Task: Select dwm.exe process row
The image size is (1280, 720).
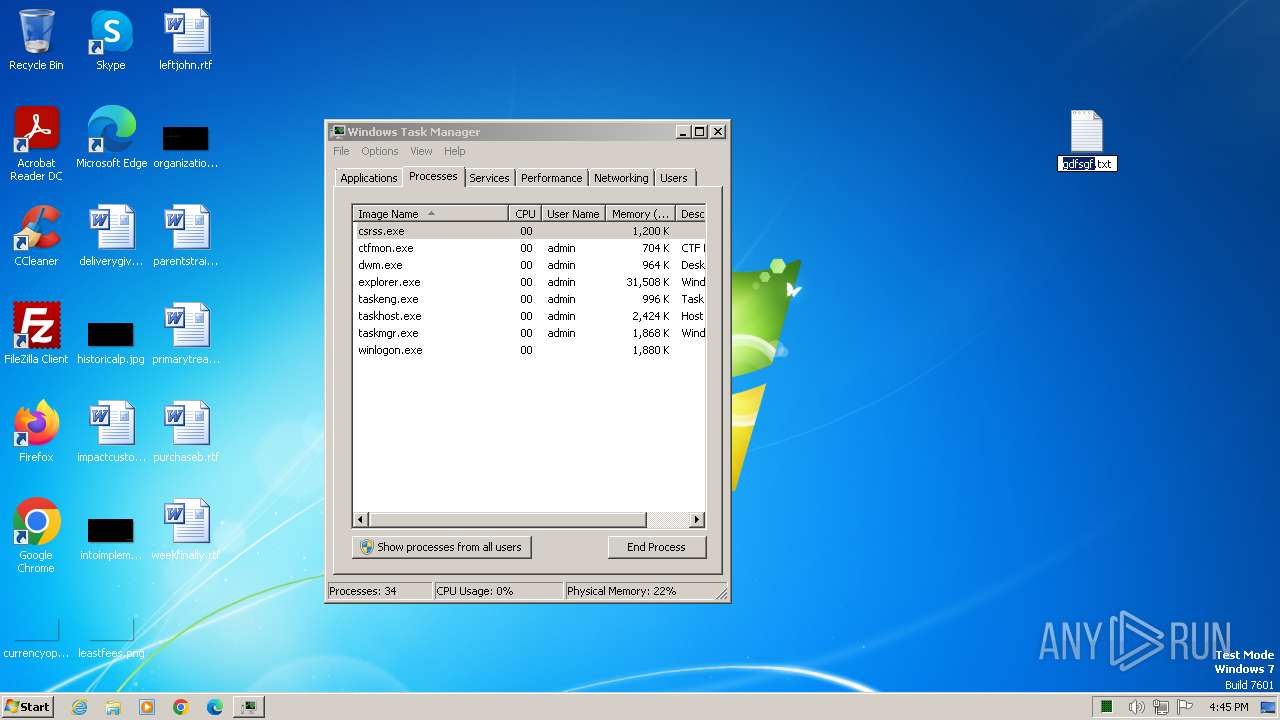Action: 529,265
